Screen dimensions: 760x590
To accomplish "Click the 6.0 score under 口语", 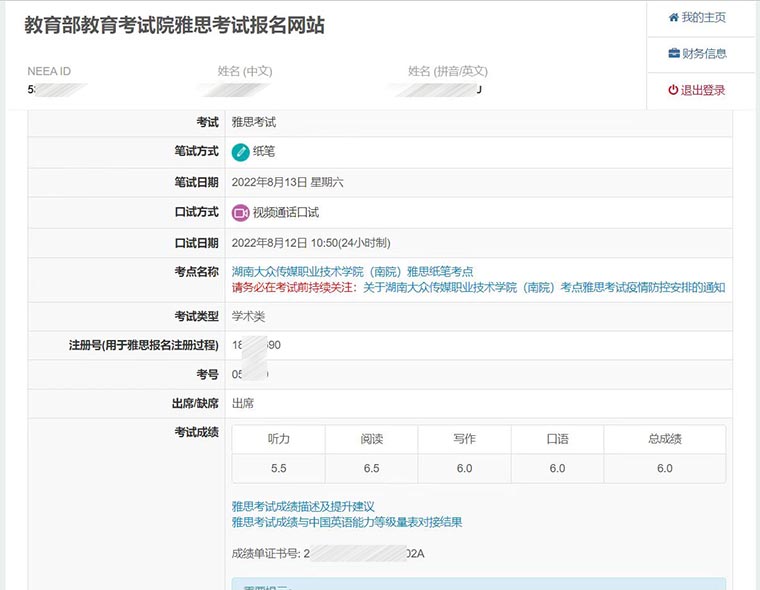I will coord(557,469).
